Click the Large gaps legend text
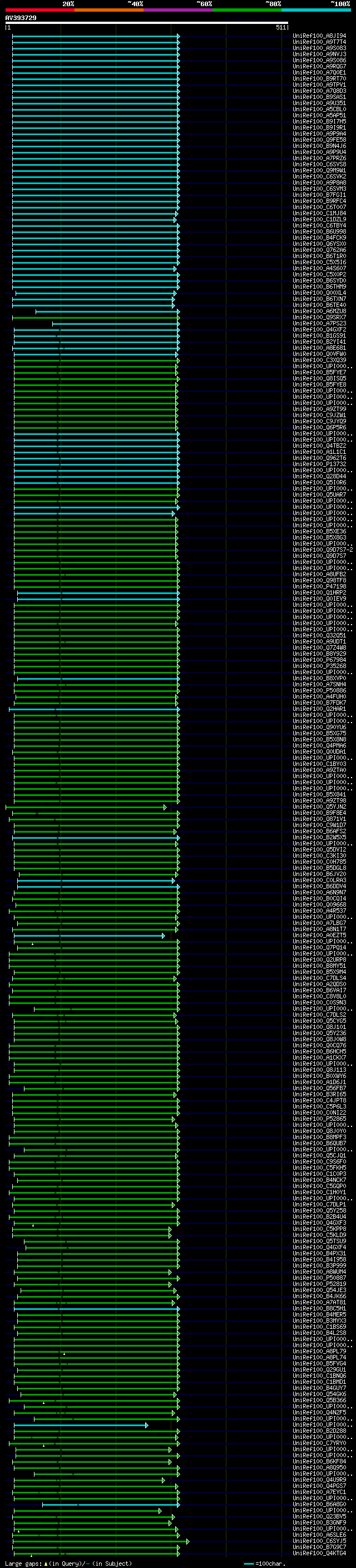This screenshot has width=356, height=1568. click(x=68, y=1563)
